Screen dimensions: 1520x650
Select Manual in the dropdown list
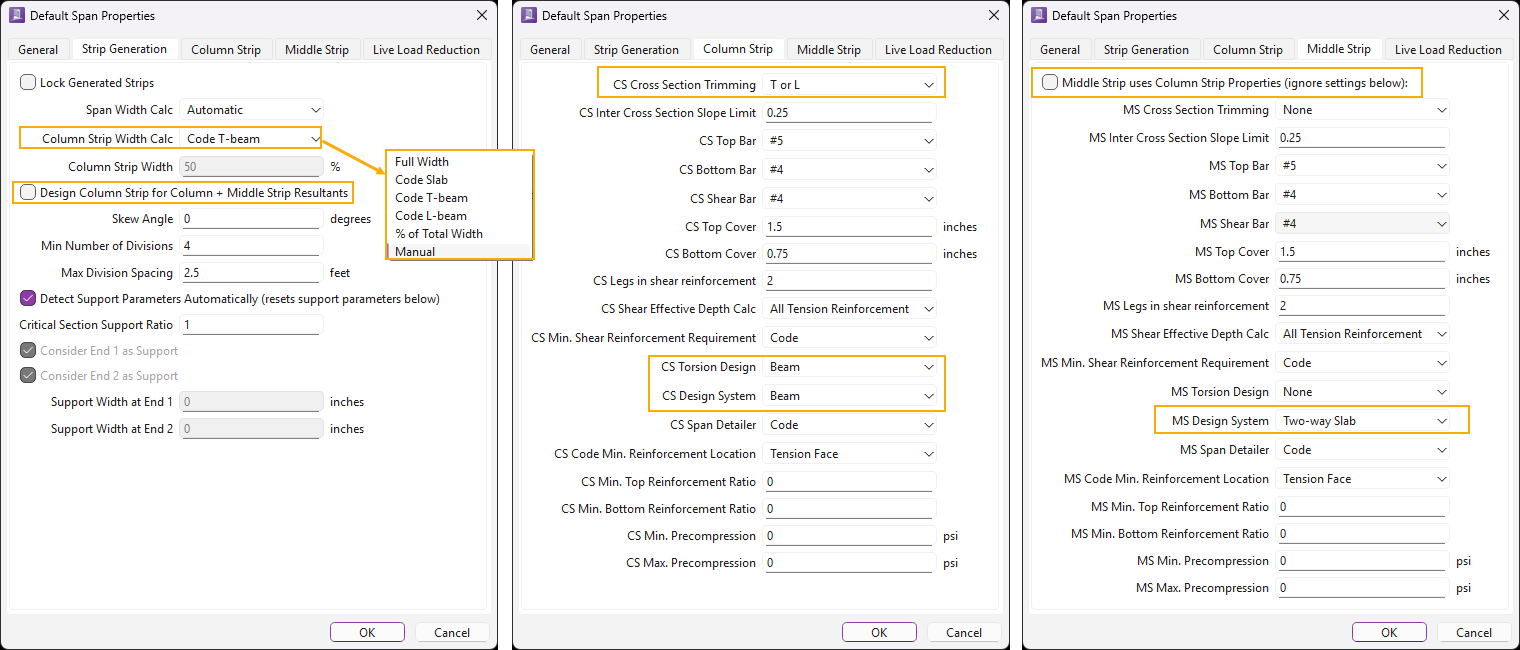click(460, 252)
